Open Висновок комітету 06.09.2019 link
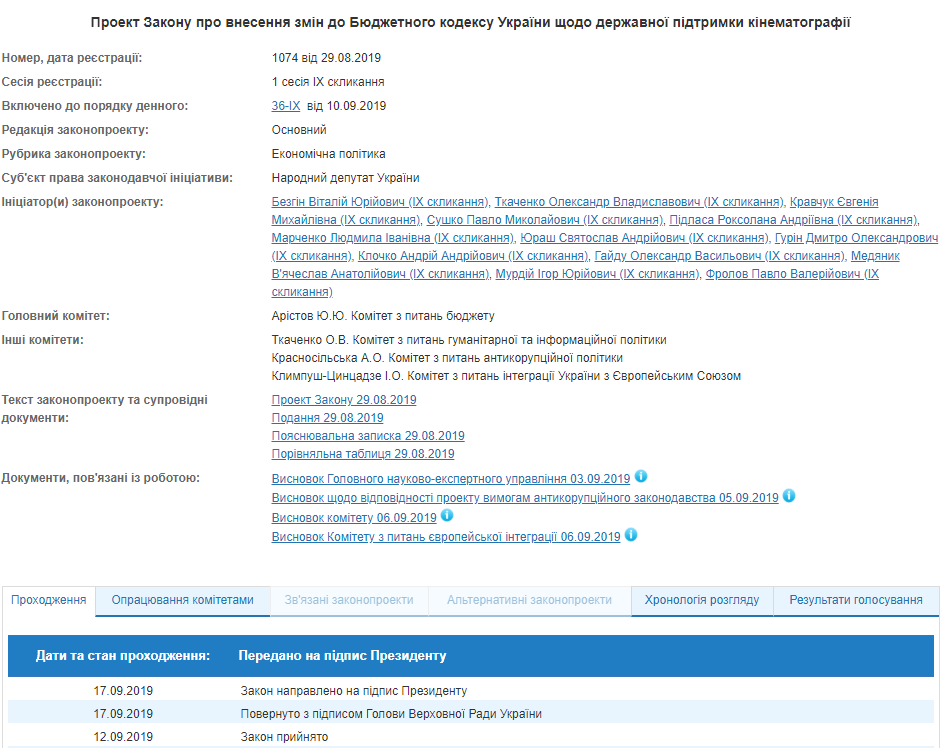 click(x=354, y=518)
